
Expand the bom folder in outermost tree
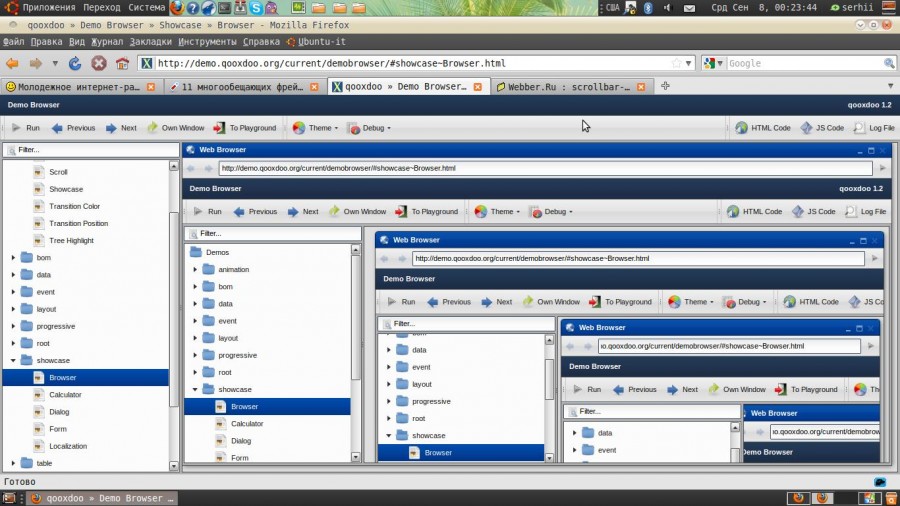13,258
